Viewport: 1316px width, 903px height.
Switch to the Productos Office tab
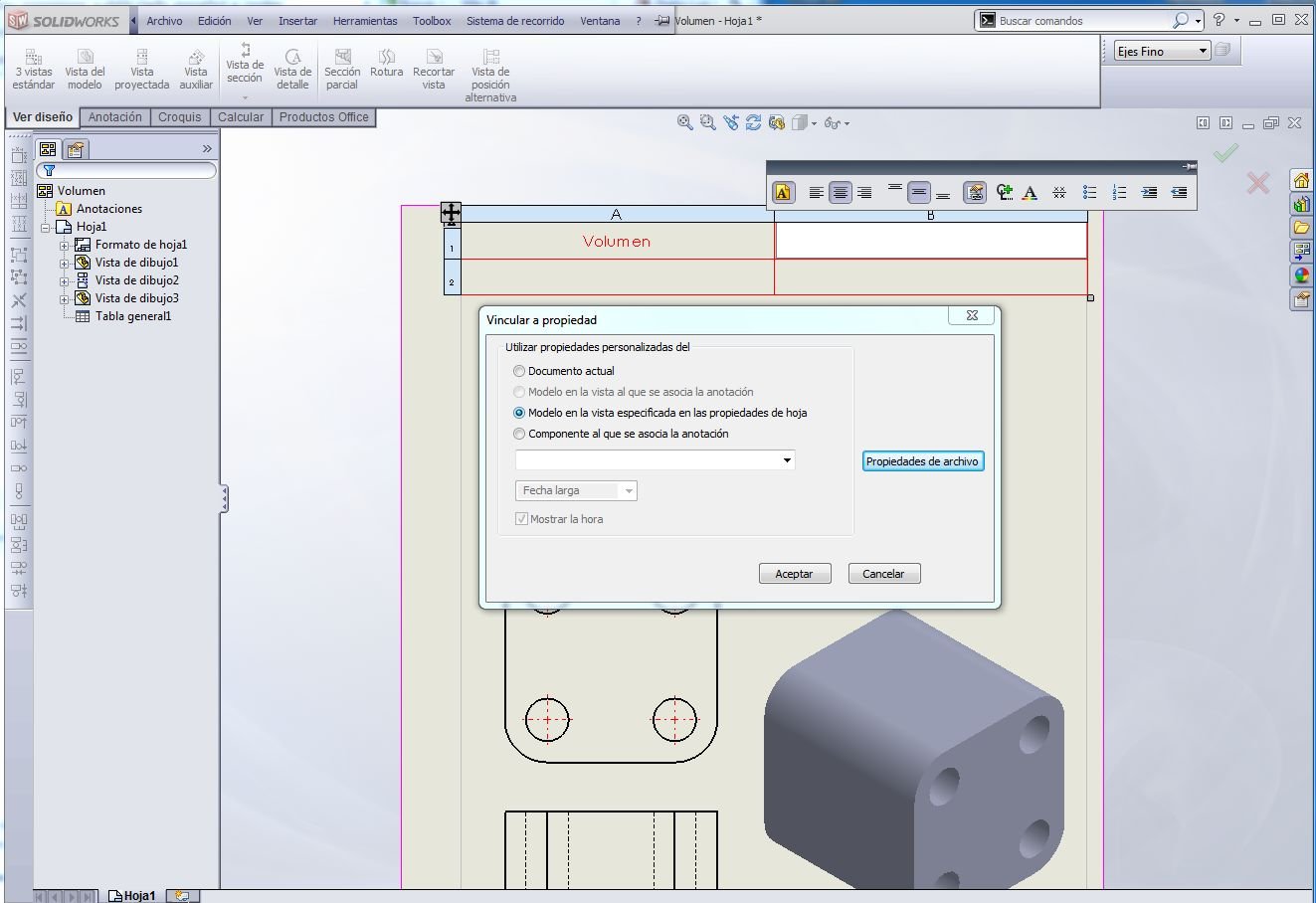coord(324,117)
